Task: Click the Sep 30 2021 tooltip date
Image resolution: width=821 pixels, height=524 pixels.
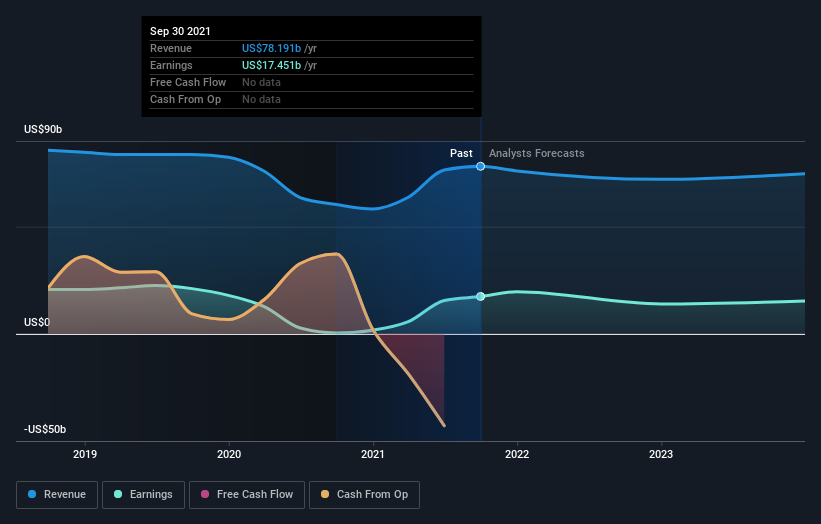Action: pyautogui.click(x=180, y=31)
